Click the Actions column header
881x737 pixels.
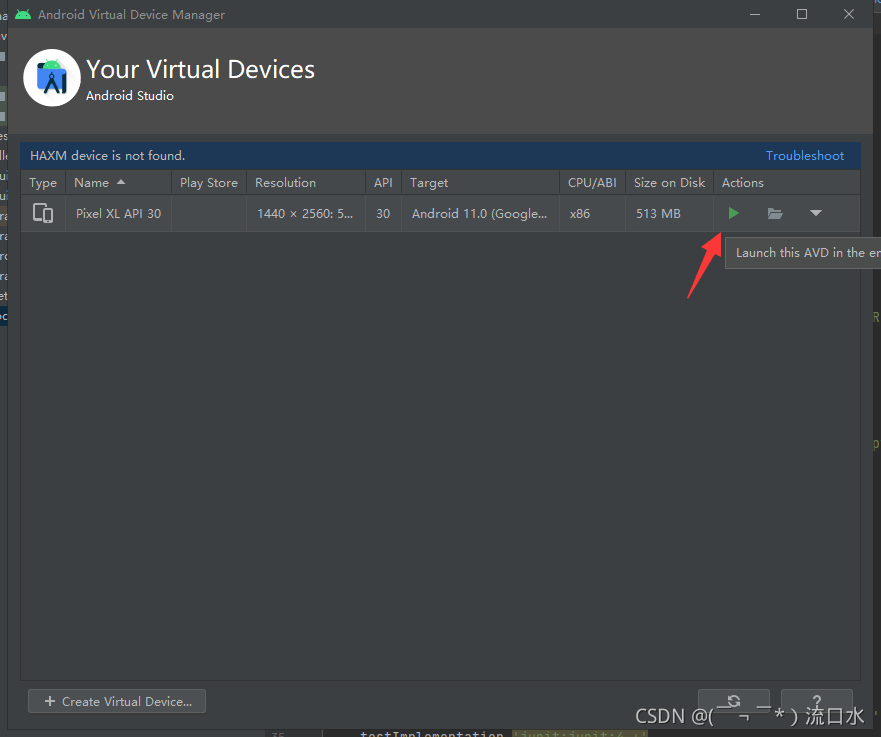(787, 183)
